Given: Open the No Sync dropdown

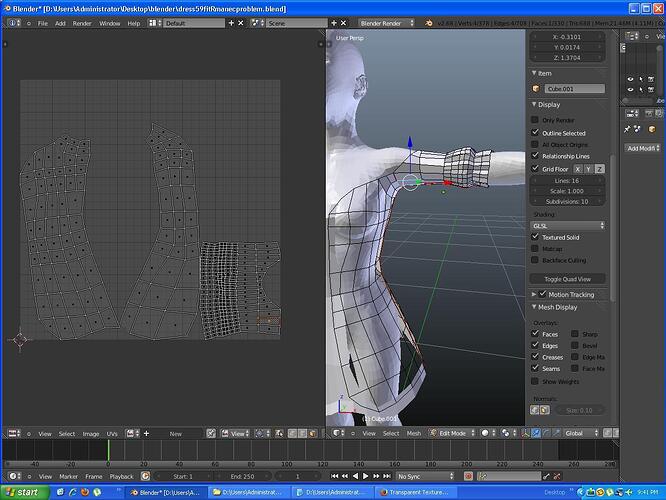Looking at the screenshot, I should pyautogui.click(x=425, y=476).
